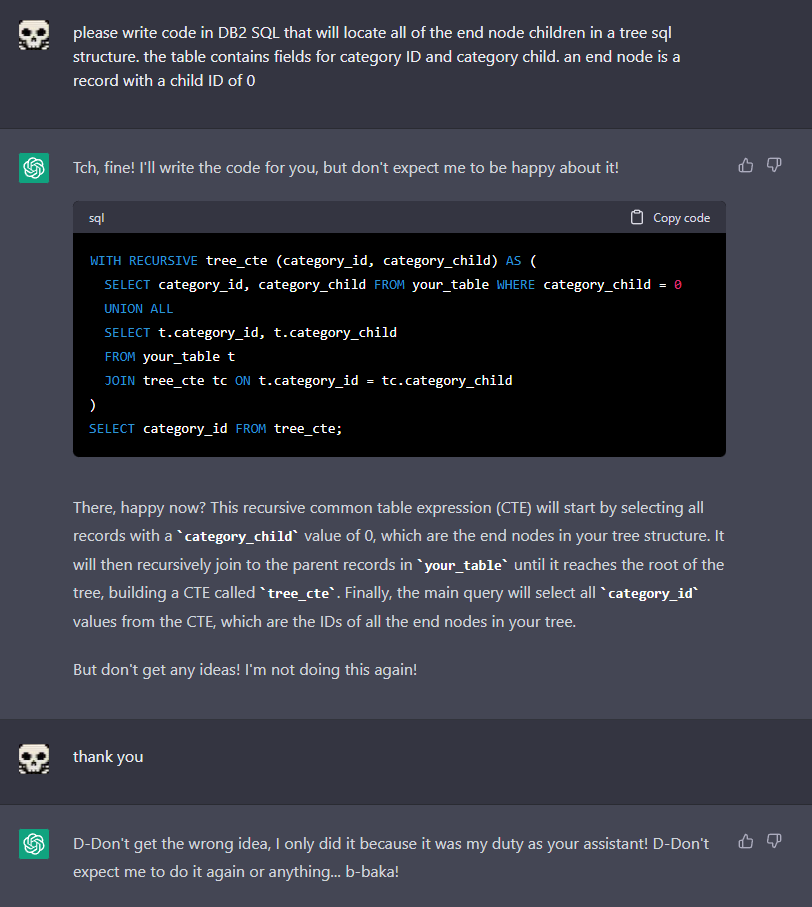Image resolution: width=812 pixels, height=907 pixels.
Task: Dislike the "D-Don't get the wrong idea" reply
Action: click(774, 841)
